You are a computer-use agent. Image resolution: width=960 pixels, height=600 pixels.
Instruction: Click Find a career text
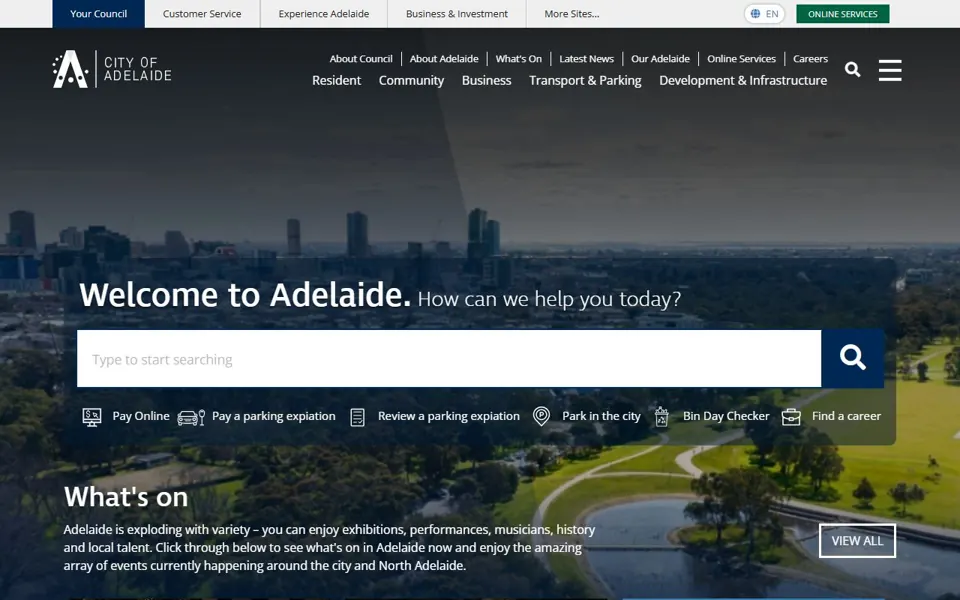(x=846, y=416)
